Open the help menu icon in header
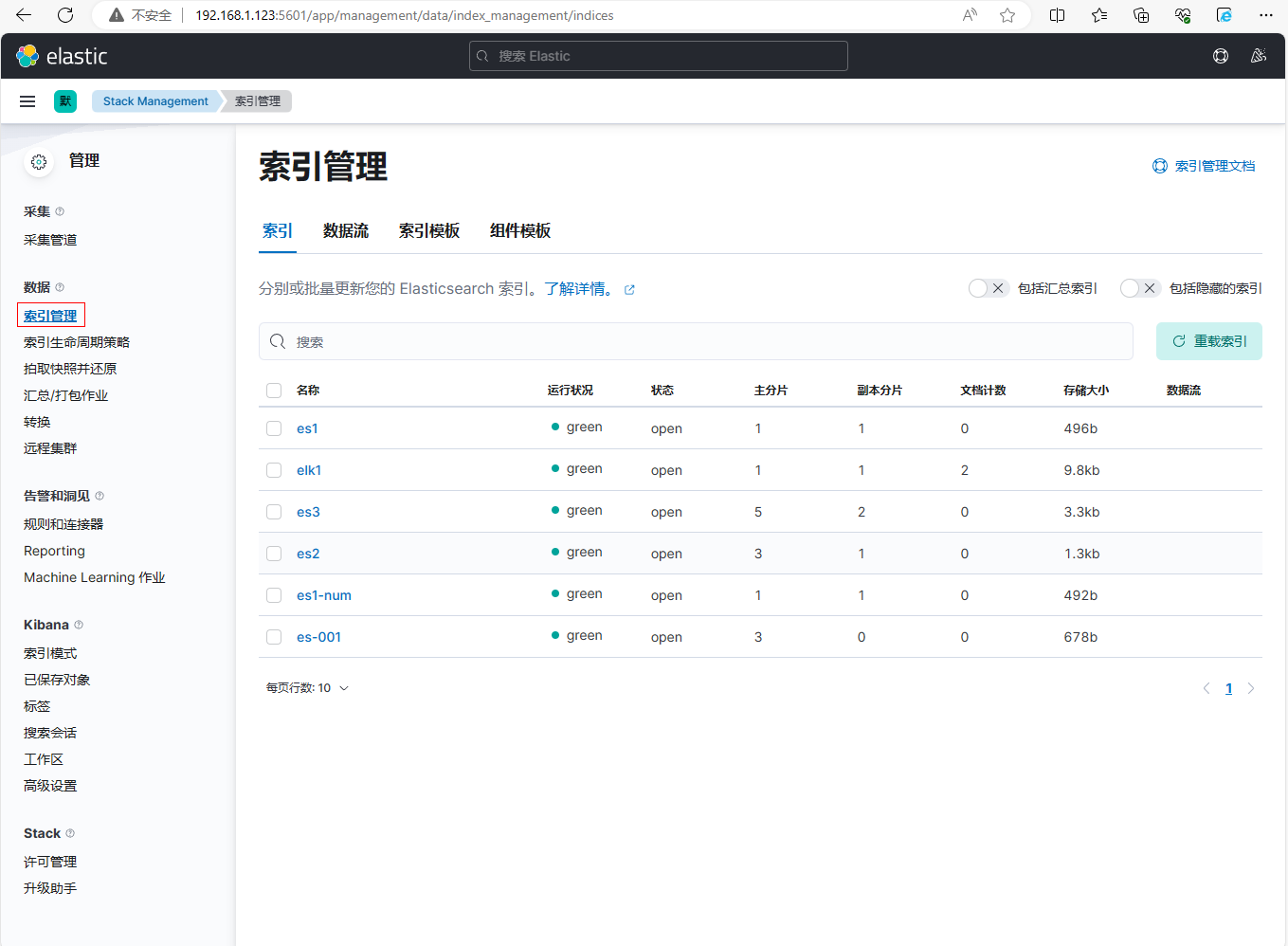The image size is (1288, 946). (1221, 56)
